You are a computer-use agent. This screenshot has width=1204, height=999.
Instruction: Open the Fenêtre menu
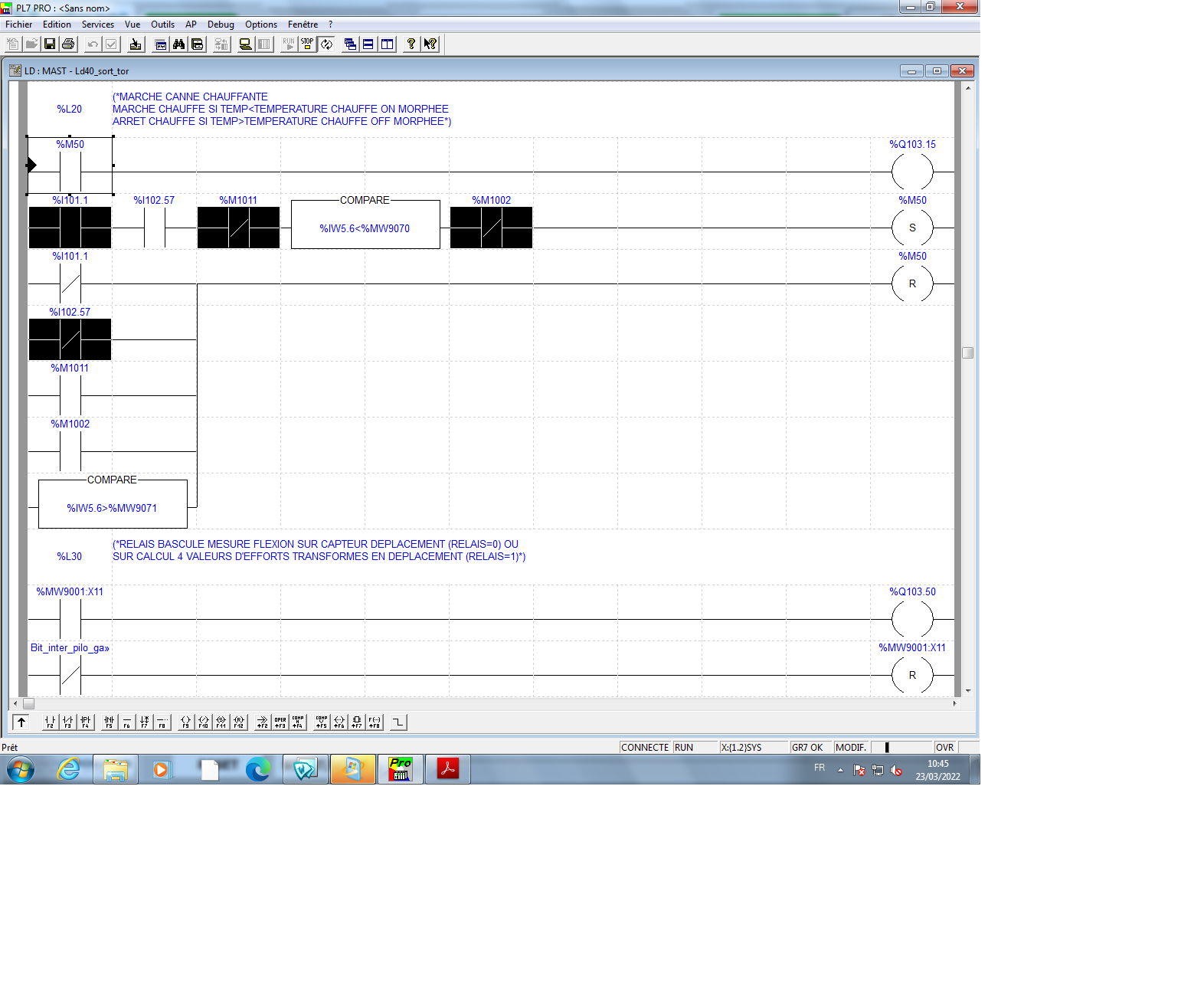click(x=303, y=25)
